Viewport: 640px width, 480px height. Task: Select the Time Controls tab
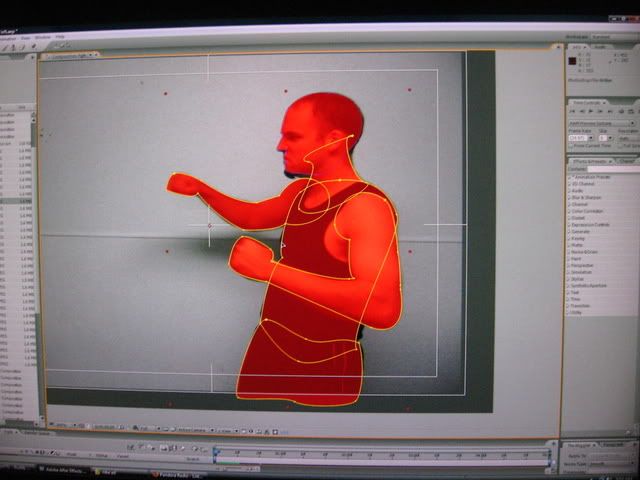(587, 103)
